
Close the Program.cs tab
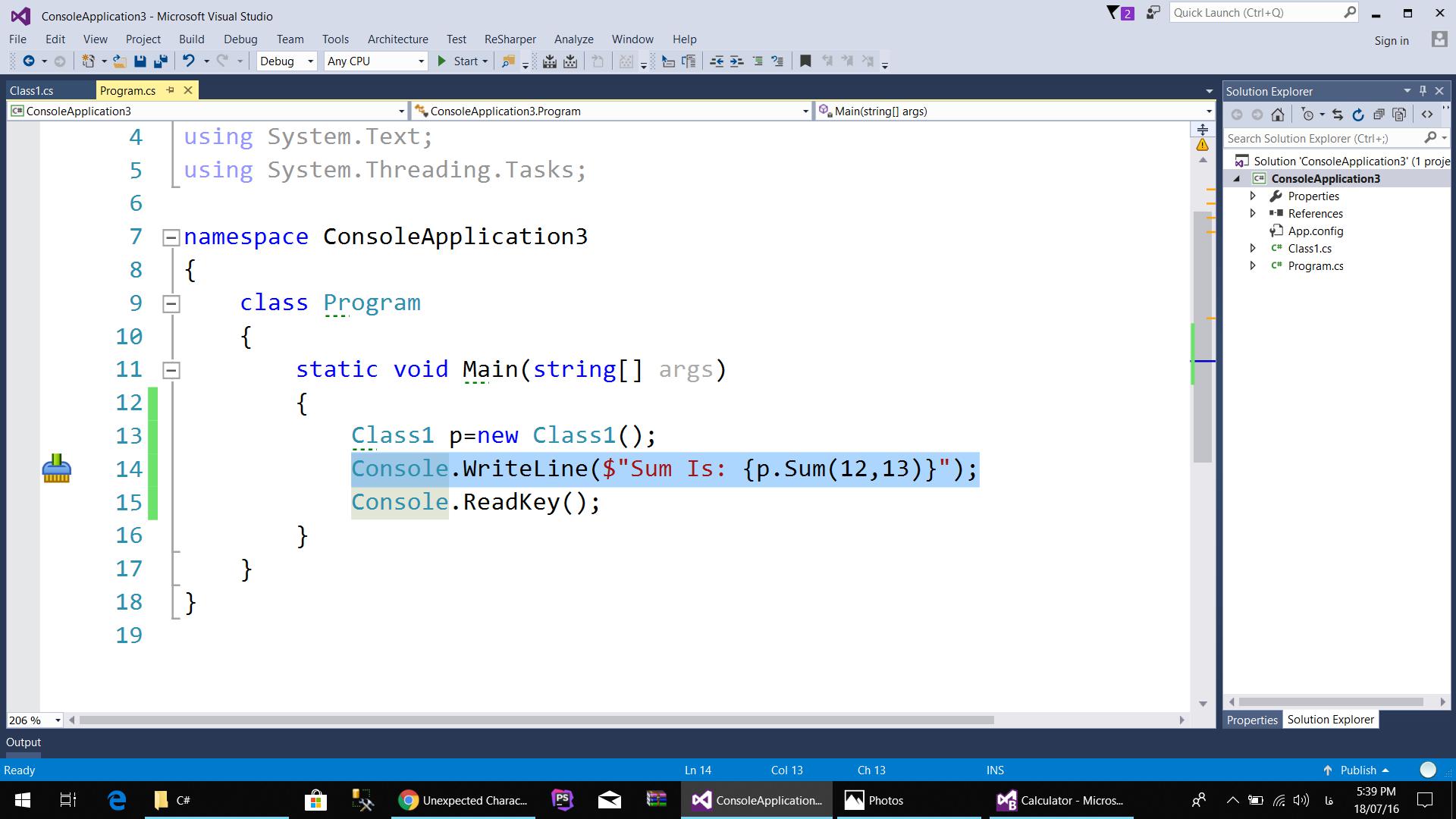pos(188,90)
